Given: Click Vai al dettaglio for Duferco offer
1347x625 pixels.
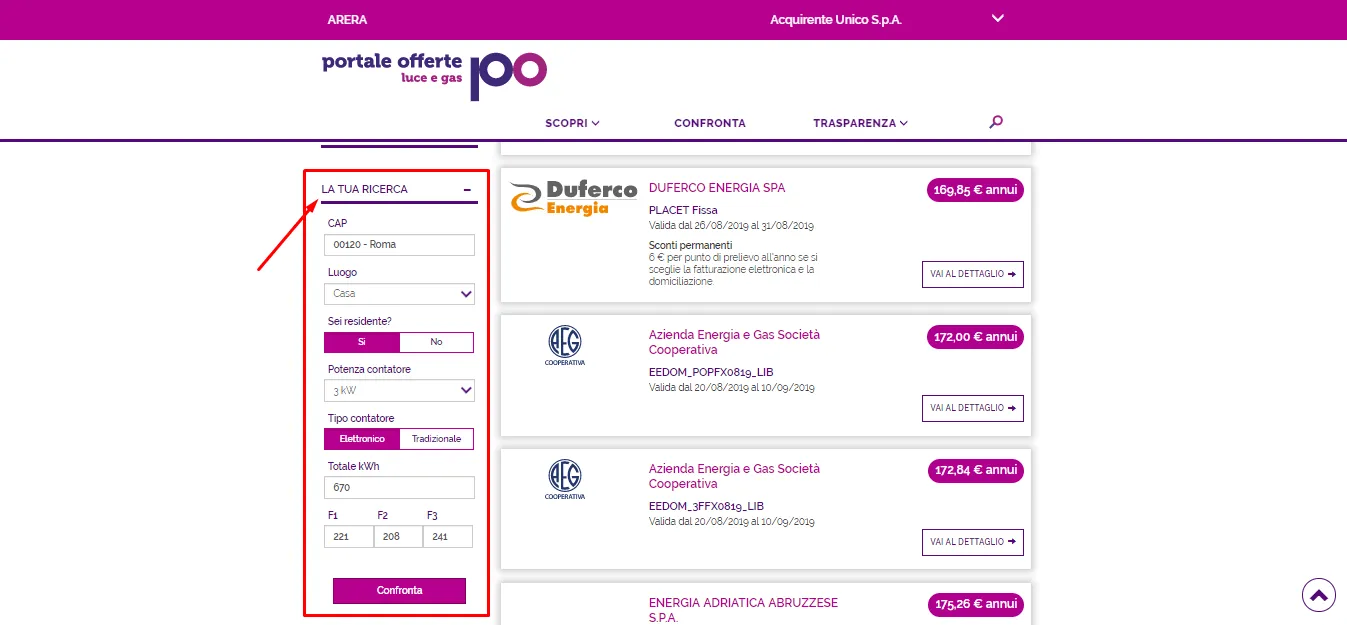Looking at the screenshot, I should point(973,274).
